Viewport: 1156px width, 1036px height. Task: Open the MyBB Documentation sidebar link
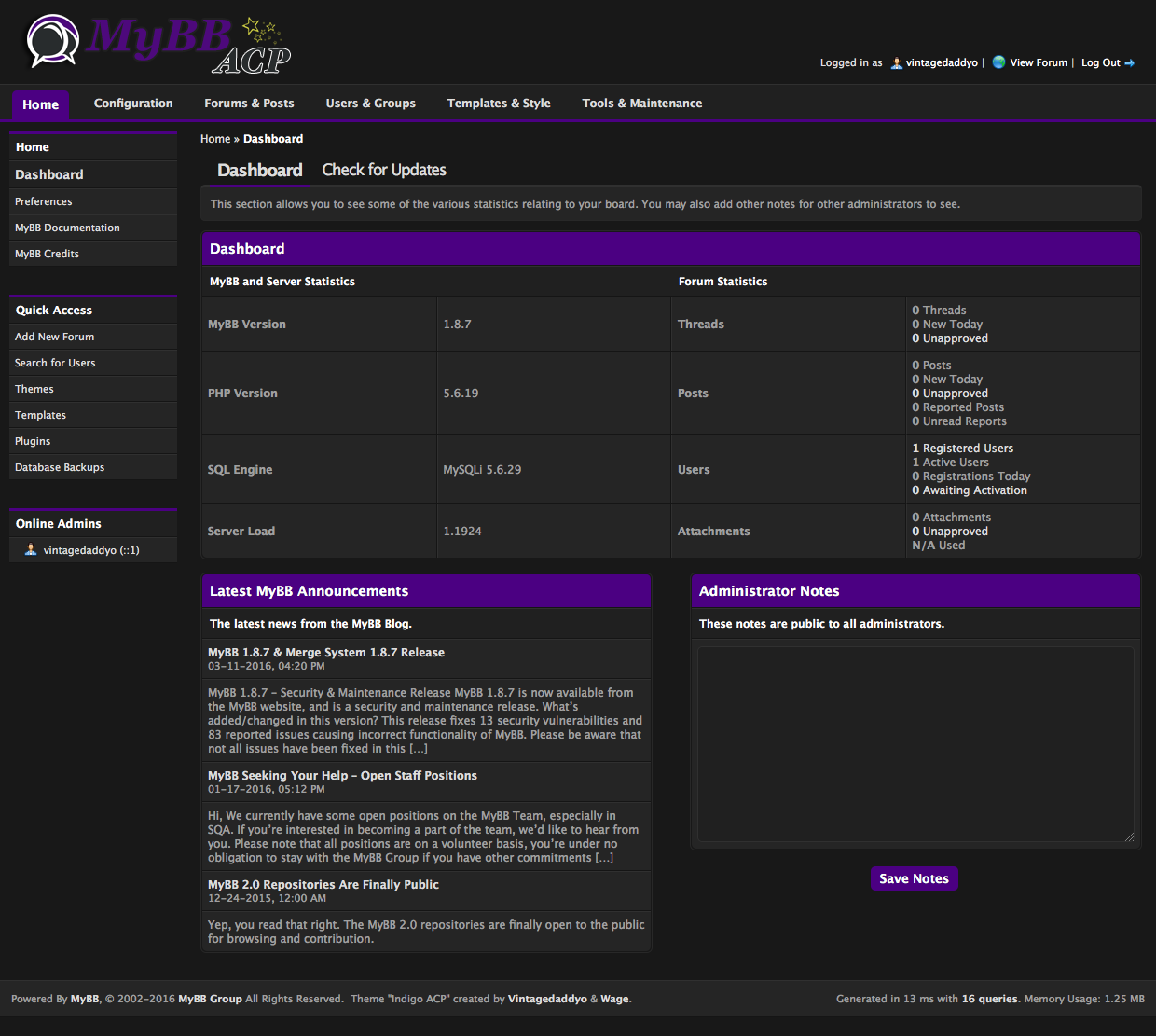pos(67,228)
